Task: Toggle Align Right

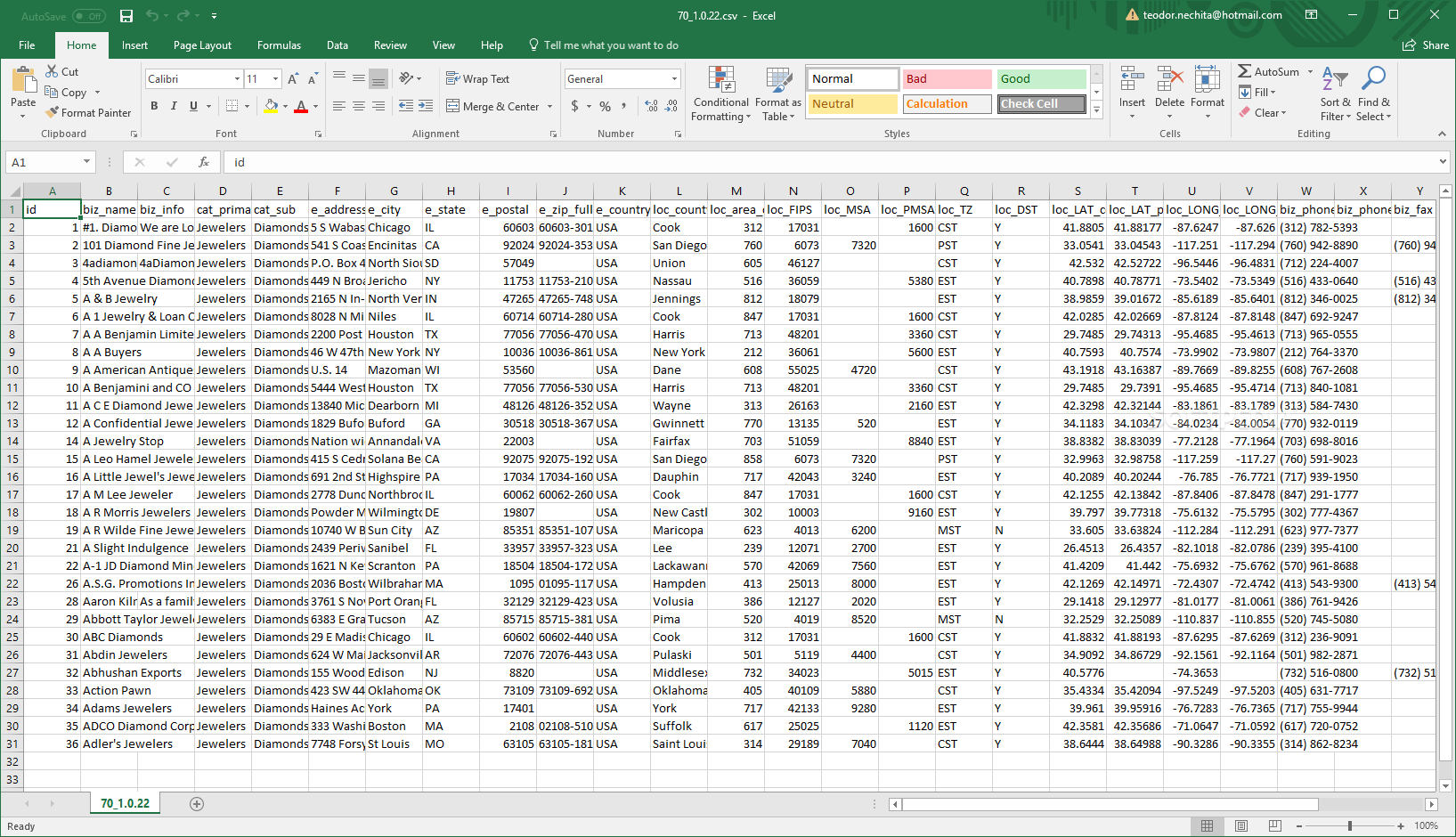Action: (378, 106)
